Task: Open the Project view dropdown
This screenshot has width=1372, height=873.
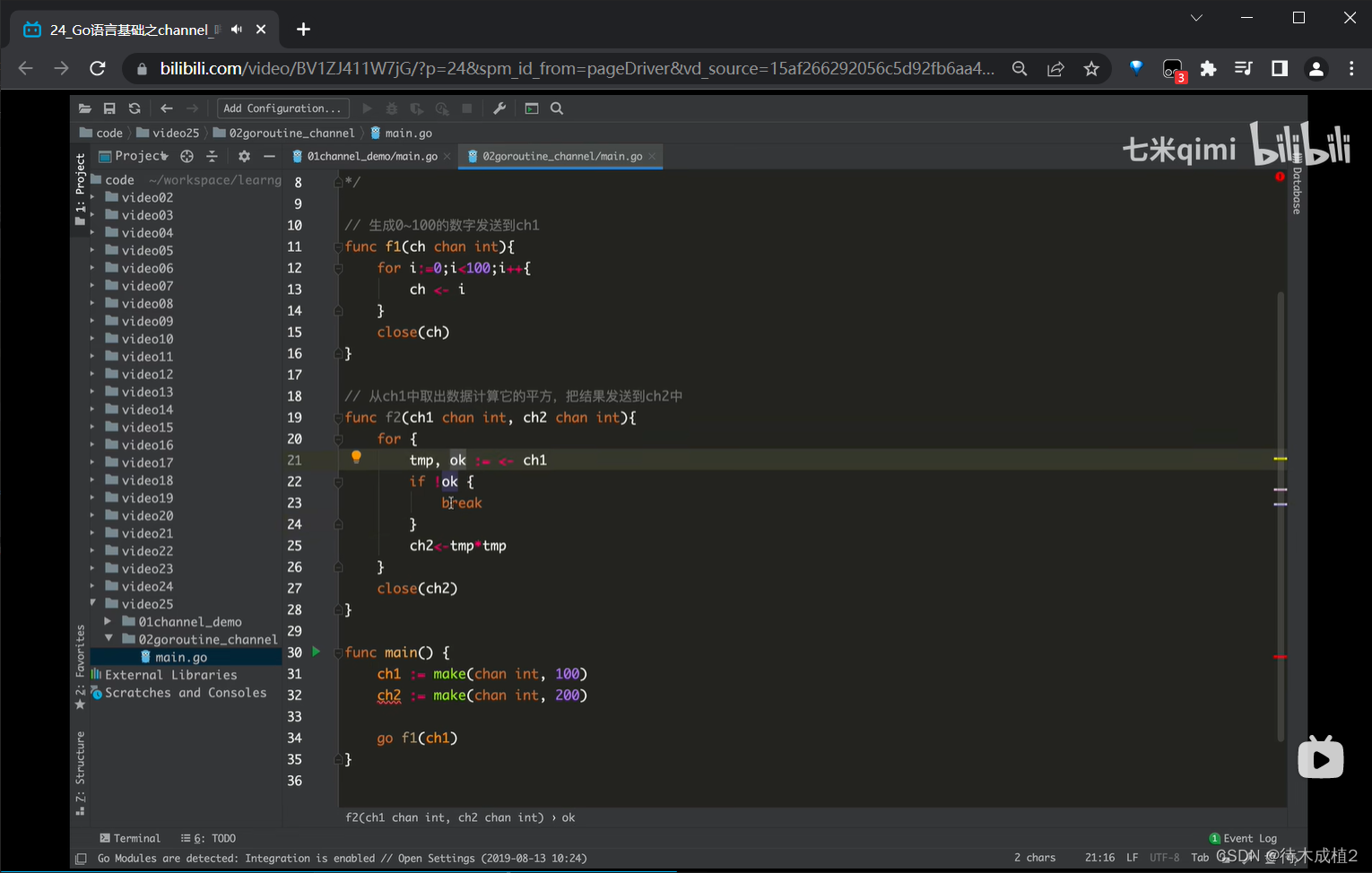Action: [x=133, y=156]
